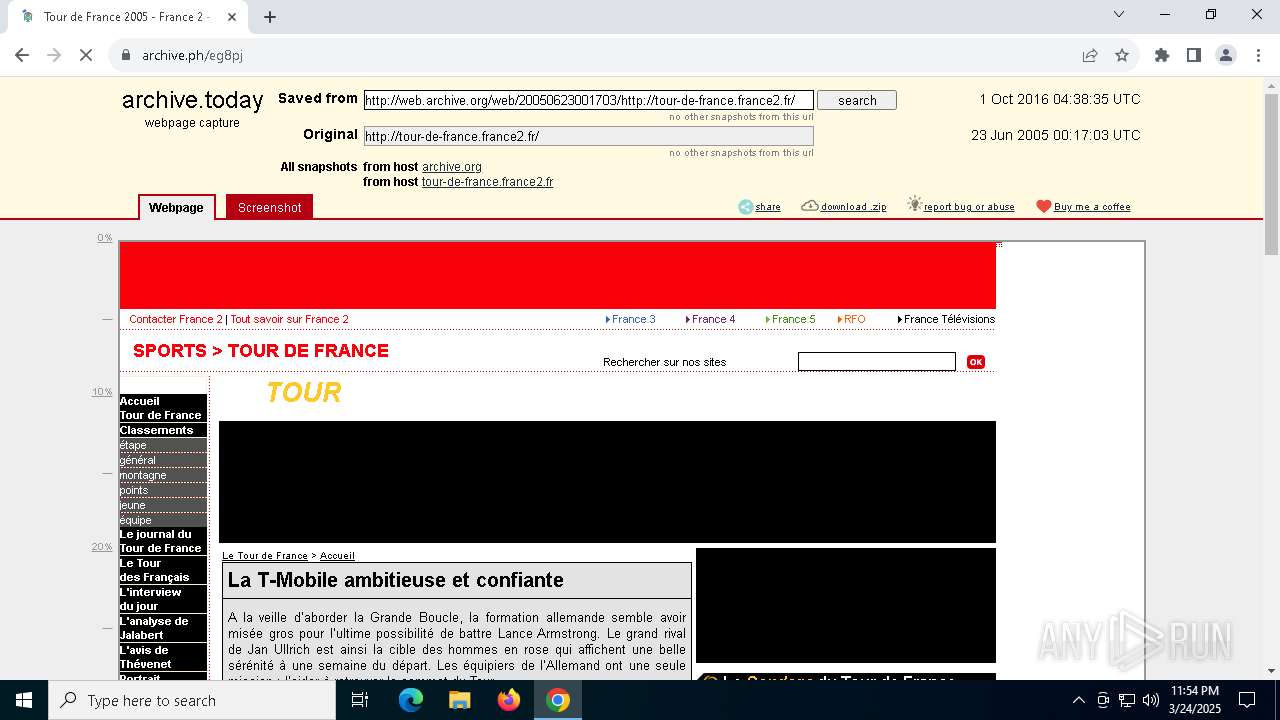
Task: Toggle the Chrome side panel icon
Action: click(1194, 55)
